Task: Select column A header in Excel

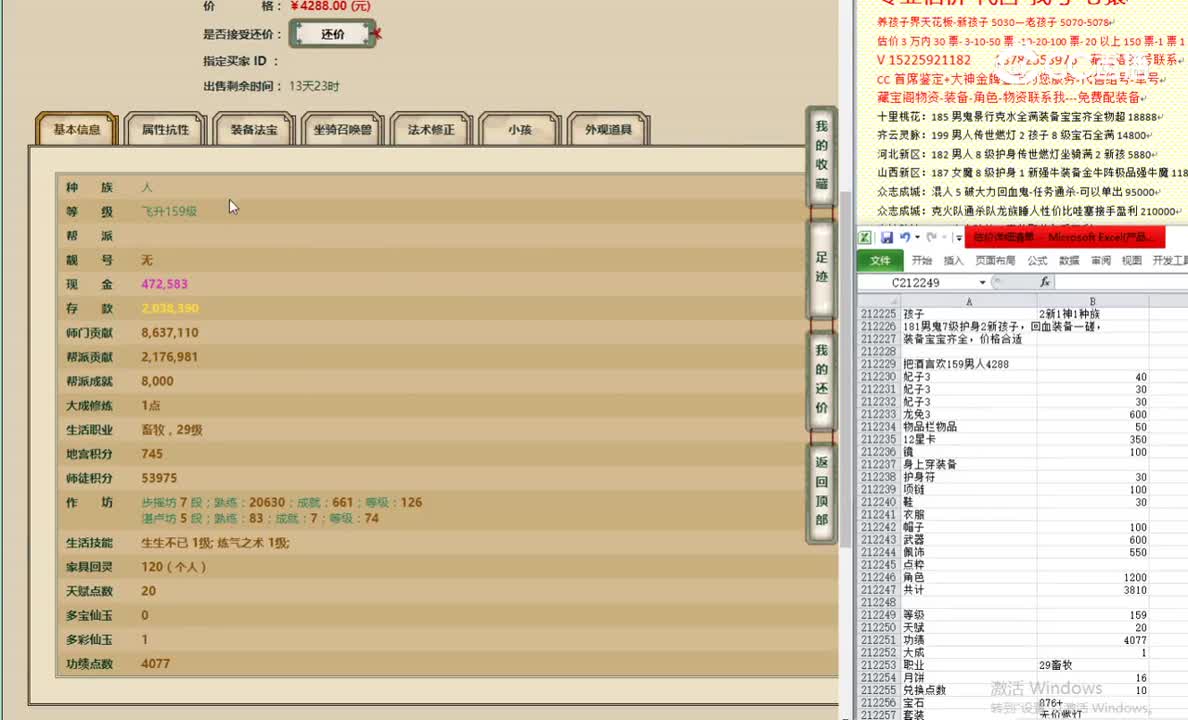Action: point(968,302)
